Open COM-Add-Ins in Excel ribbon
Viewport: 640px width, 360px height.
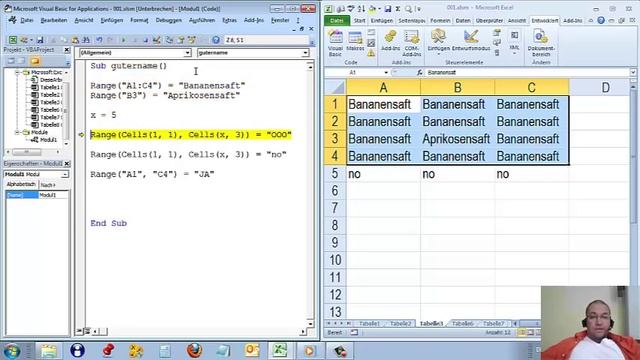(411, 43)
